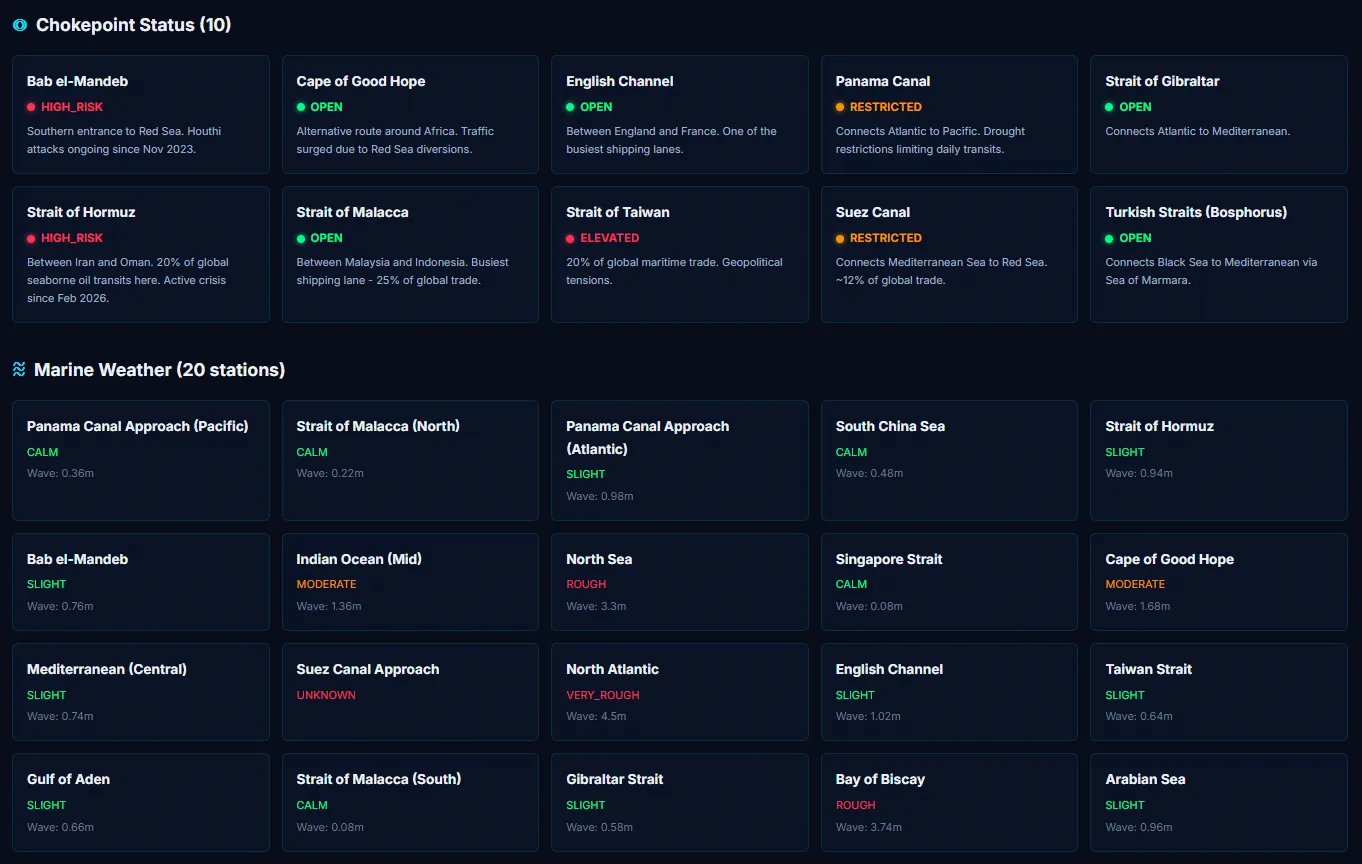The height and width of the screenshot is (864, 1362).
Task: Click the Strait of Gibraltar card title
Action: [x=1162, y=81]
